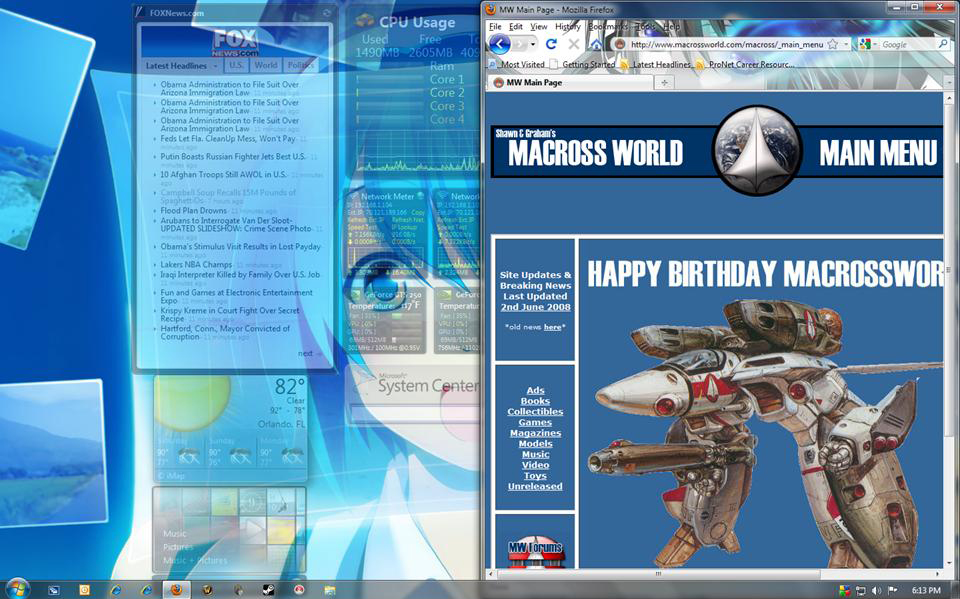Open the Windows Start orb
The image size is (960, 599).
(17, 589)
